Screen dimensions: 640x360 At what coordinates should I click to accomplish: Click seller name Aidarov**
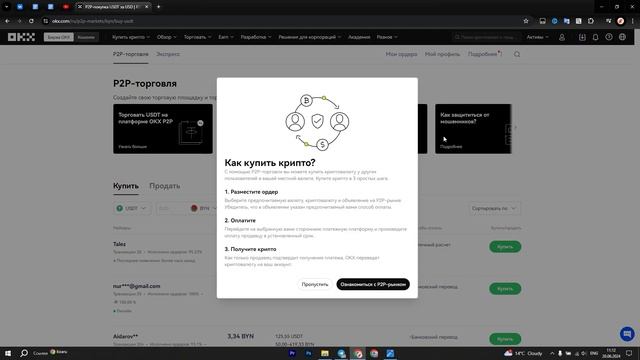[125, 336]
